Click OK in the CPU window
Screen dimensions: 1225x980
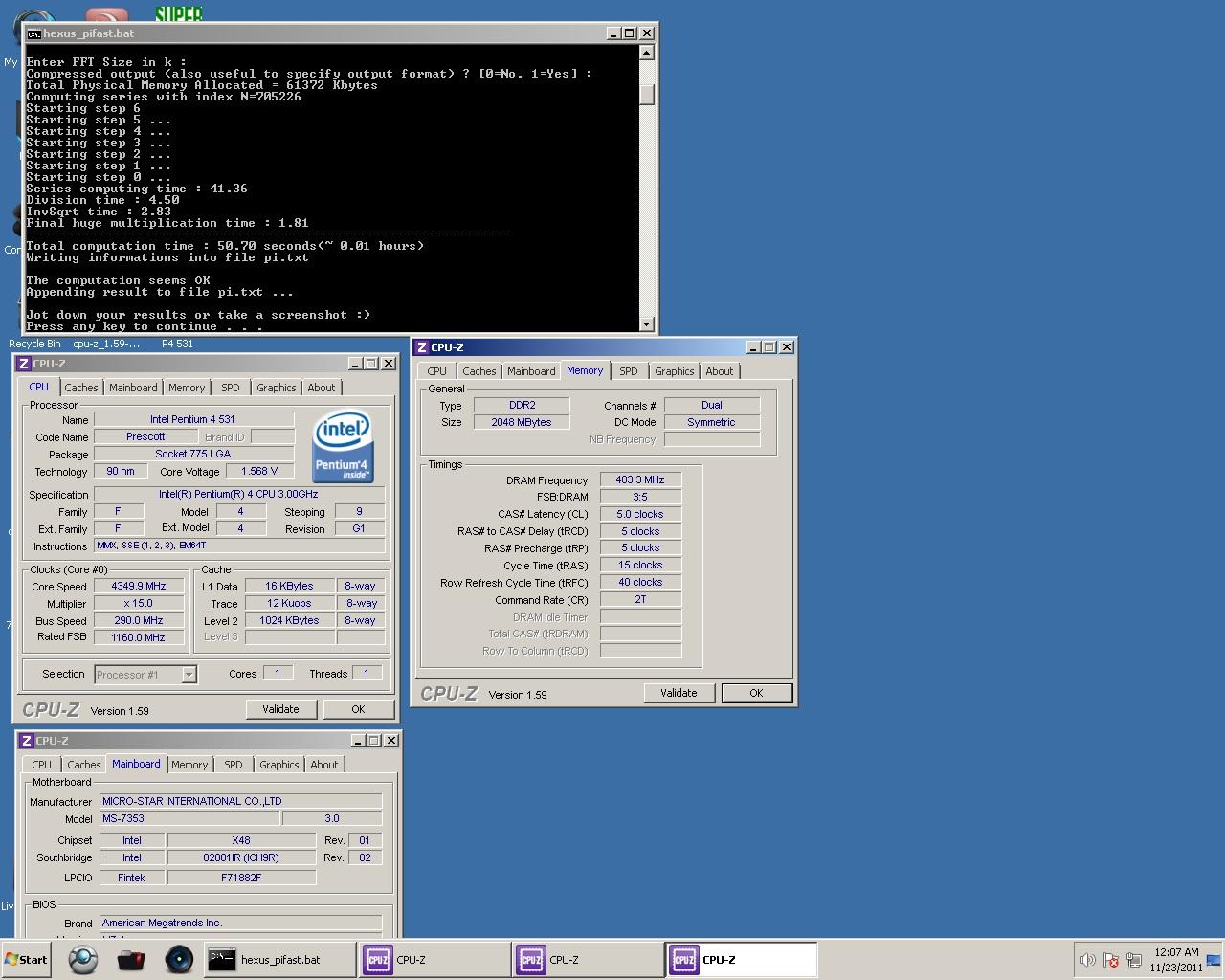pos(358,709)
